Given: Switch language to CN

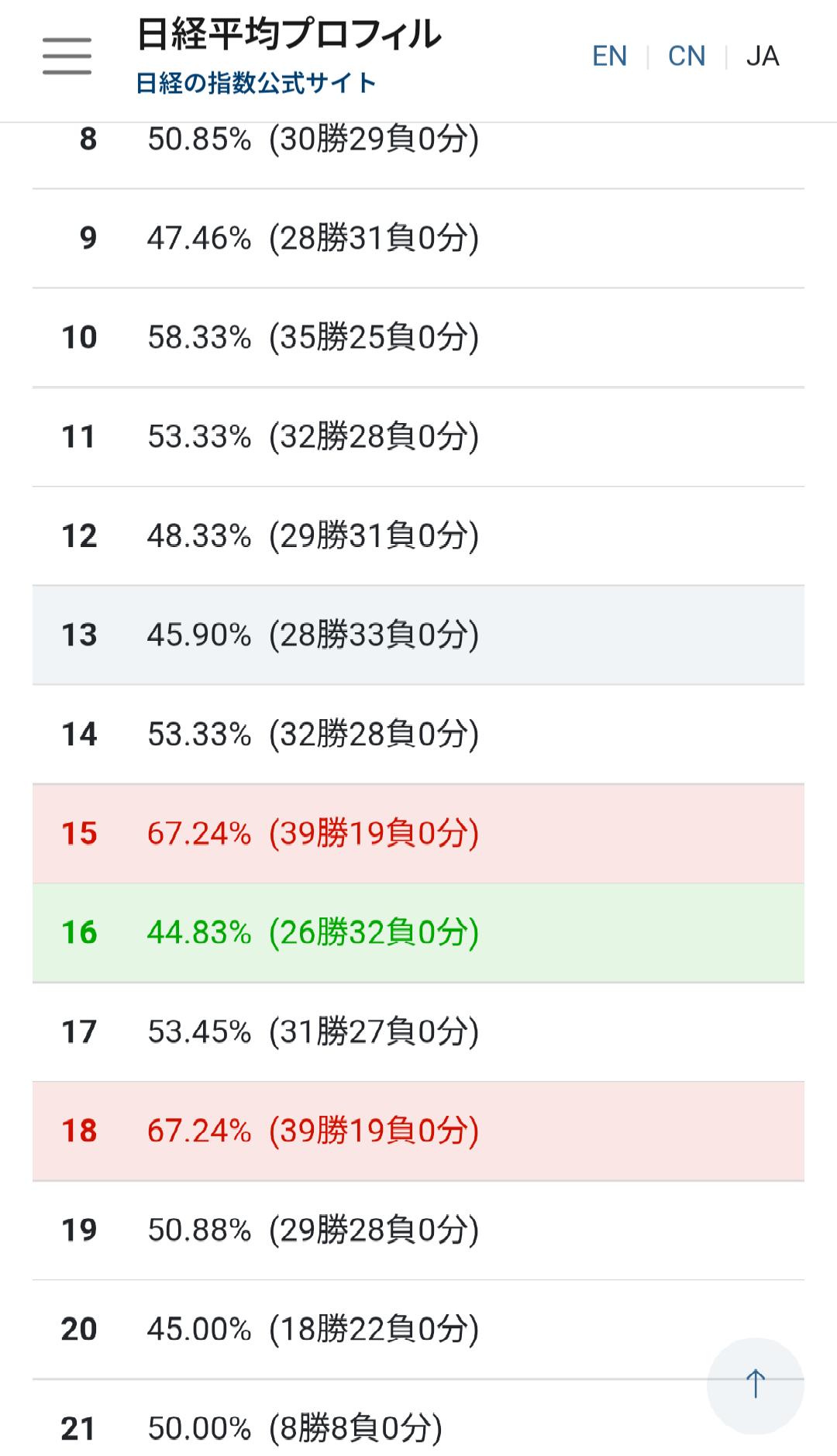Looking at the screenshot, I should pyautogui.click(x=687, y=57).
